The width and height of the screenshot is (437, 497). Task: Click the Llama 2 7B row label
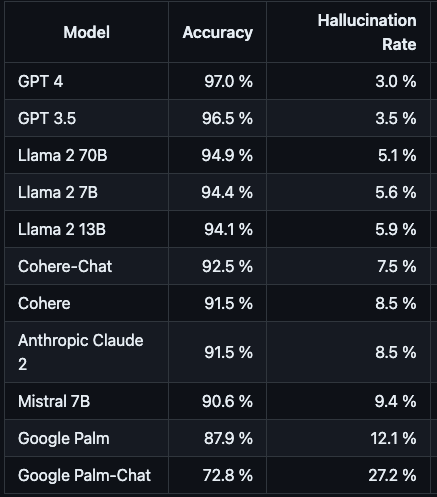pyautogui.click(x=58, y=192)
